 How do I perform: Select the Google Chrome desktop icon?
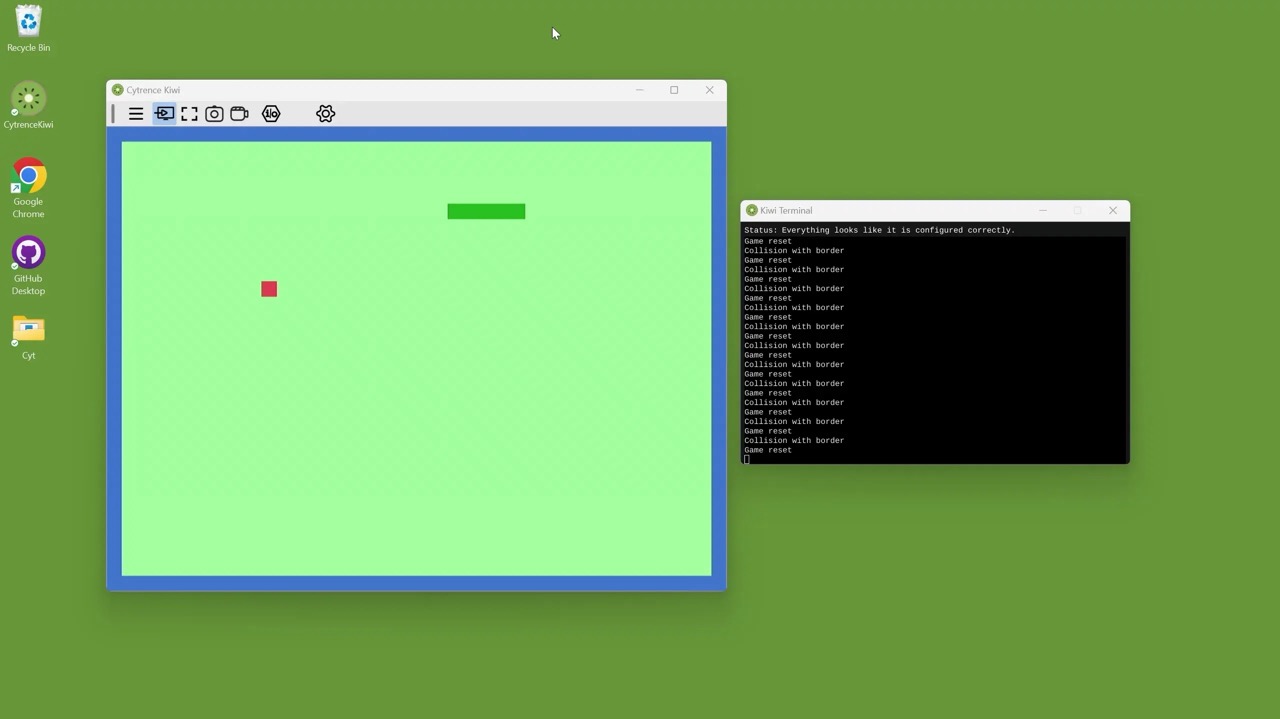(x=28, y=188)
